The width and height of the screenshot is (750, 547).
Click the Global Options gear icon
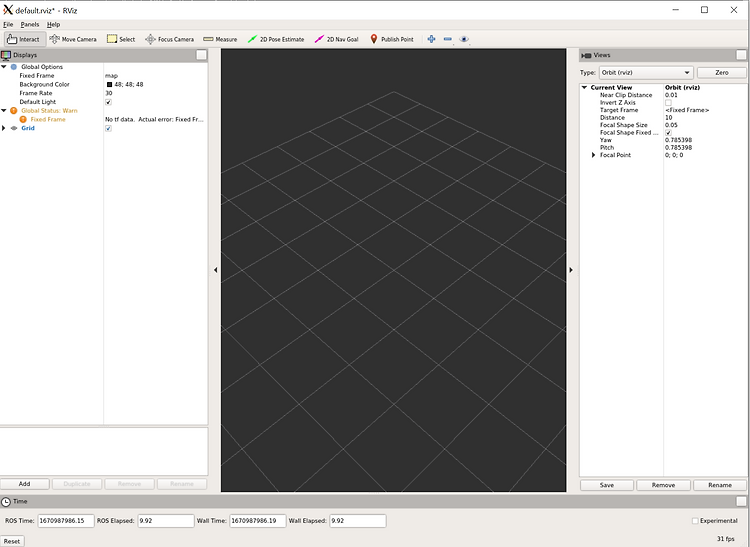coord(13,67)
